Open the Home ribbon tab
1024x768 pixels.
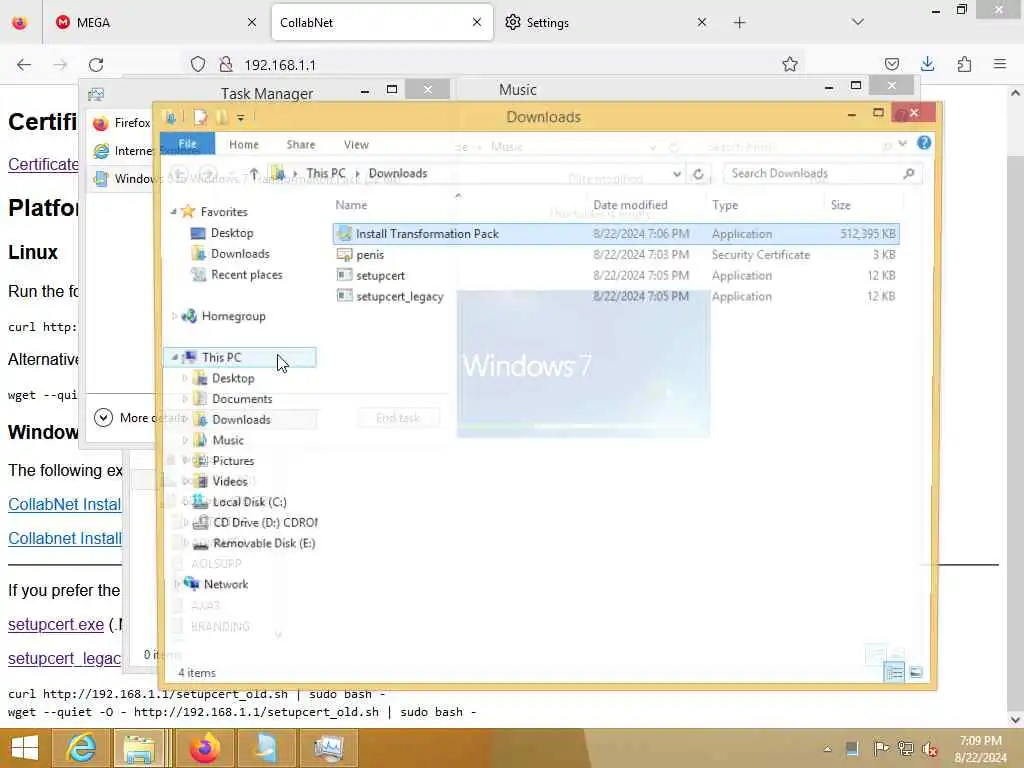pyautogui.click(x=244, y=144)
